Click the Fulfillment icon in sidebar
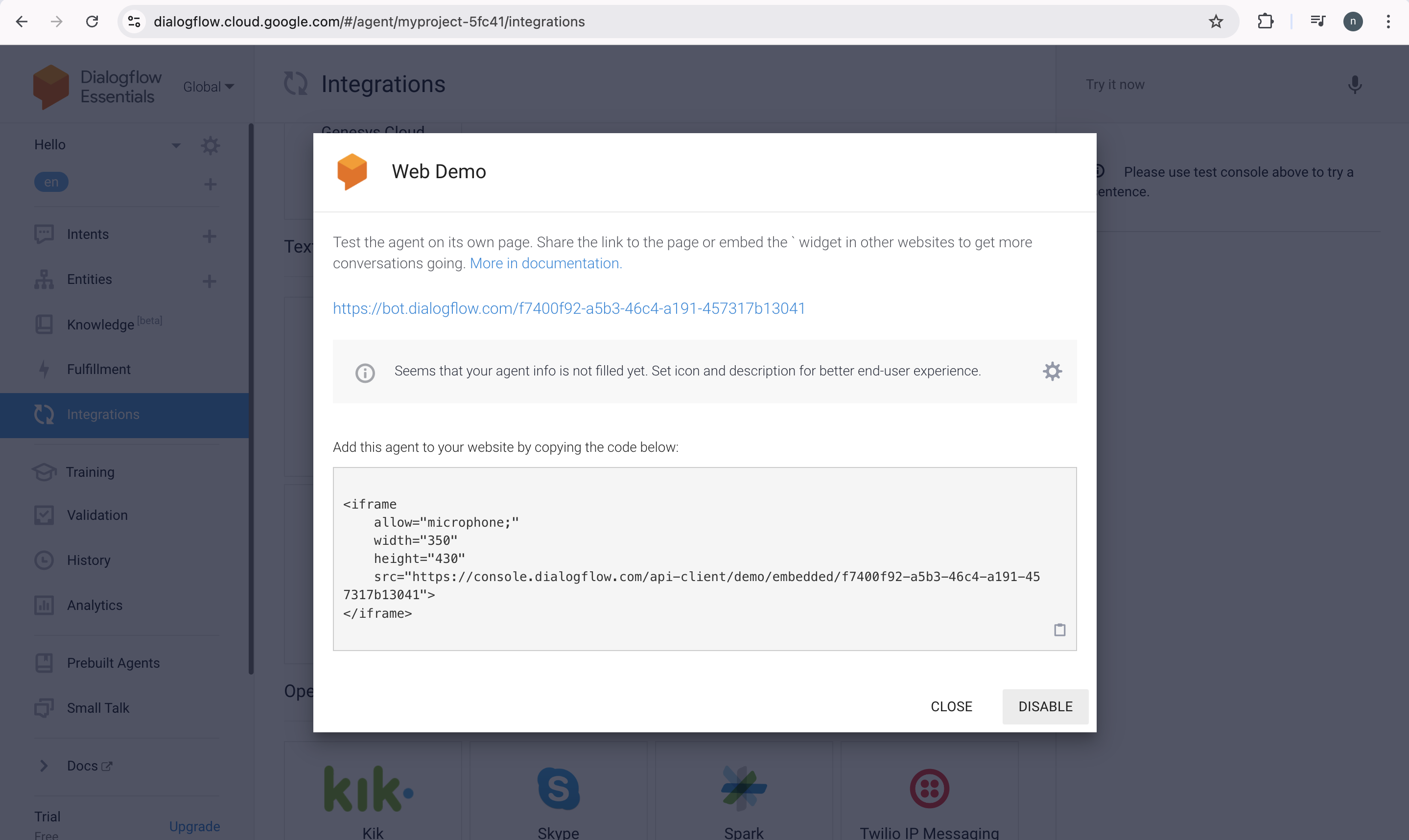The width and height of the screenshot is (1409, 840). (43, 368)
